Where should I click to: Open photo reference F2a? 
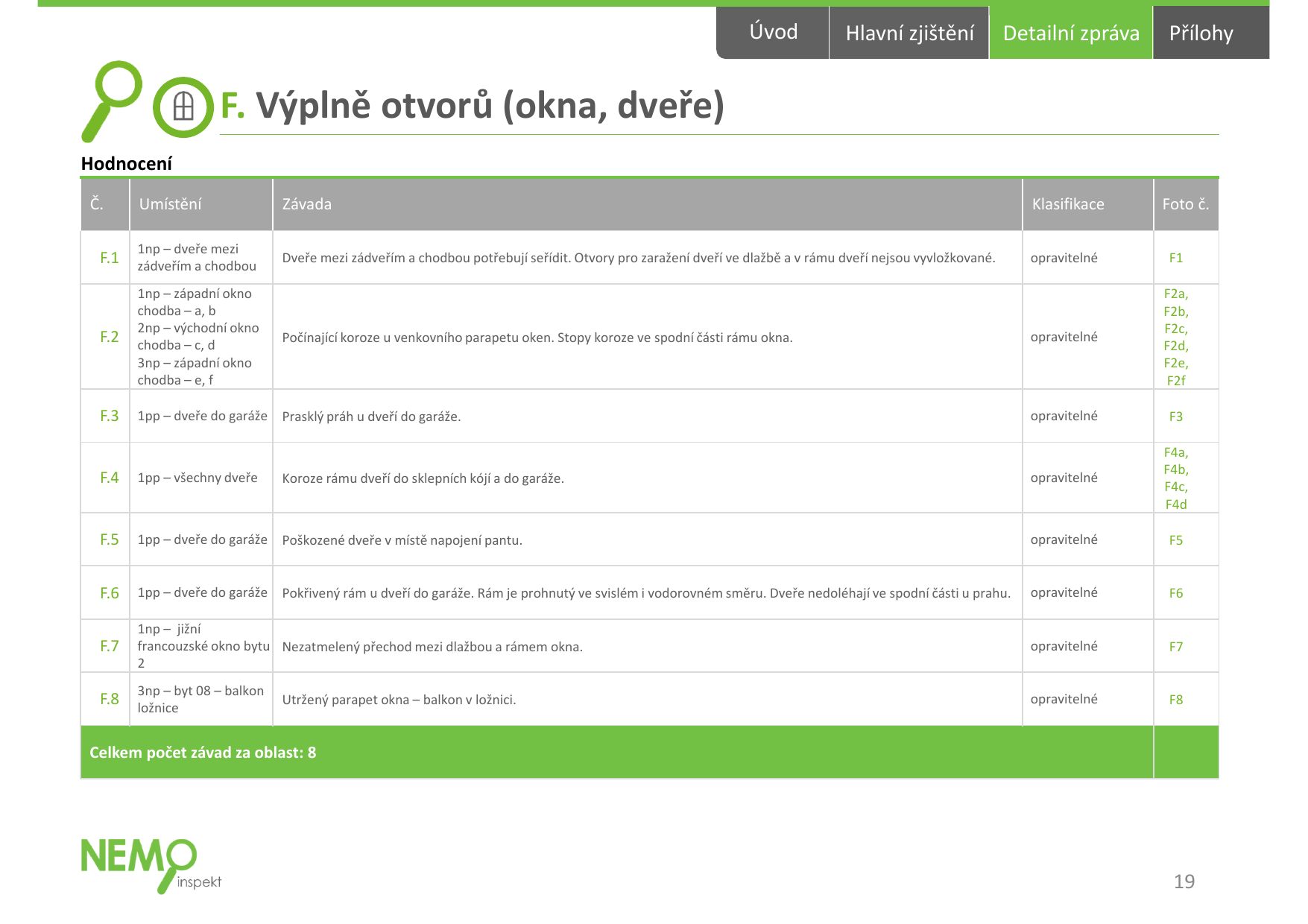click(x=1175, y=294)
